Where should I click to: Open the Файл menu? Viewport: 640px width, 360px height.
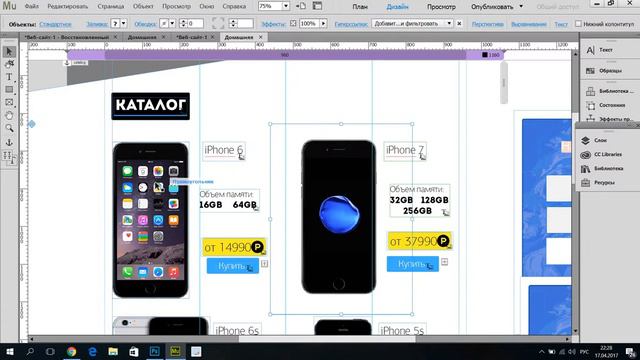tap(31, 7)
